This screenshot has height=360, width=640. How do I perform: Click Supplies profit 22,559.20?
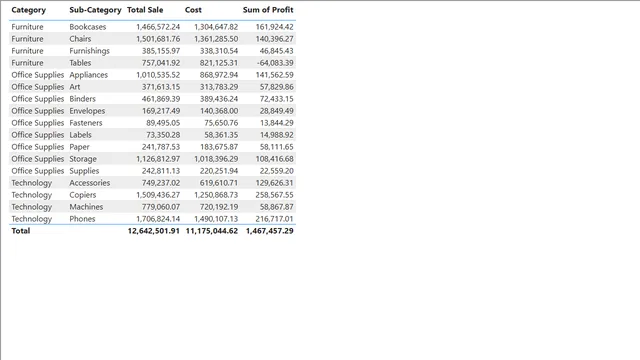pos(276,171)
